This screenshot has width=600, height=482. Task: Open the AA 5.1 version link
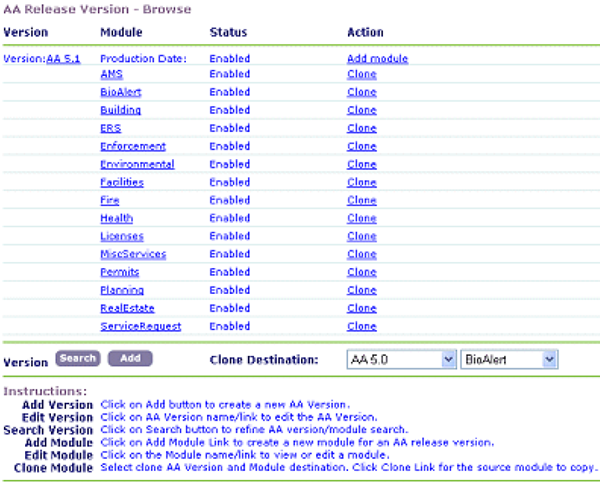[x=63, y=59]
